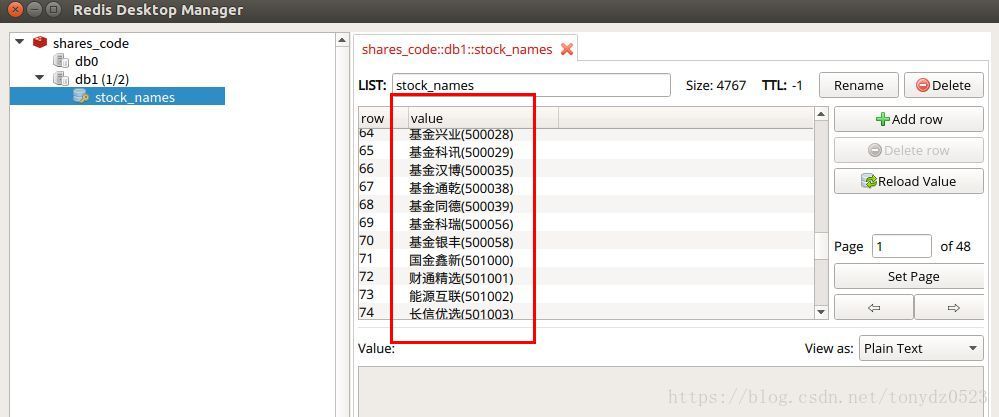999x417 pixels.
Task: Click the db0 database icon
Action: (61, 61)
